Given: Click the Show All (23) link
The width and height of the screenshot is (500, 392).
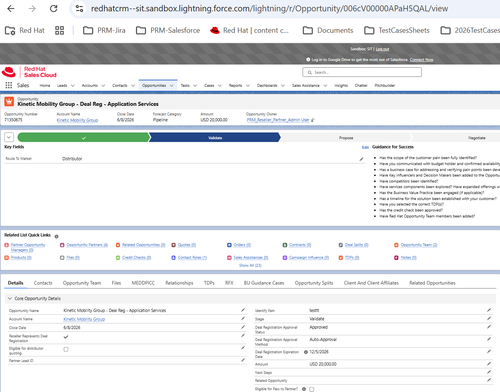Looking at the screenshot, I should [x=250, y=265].
